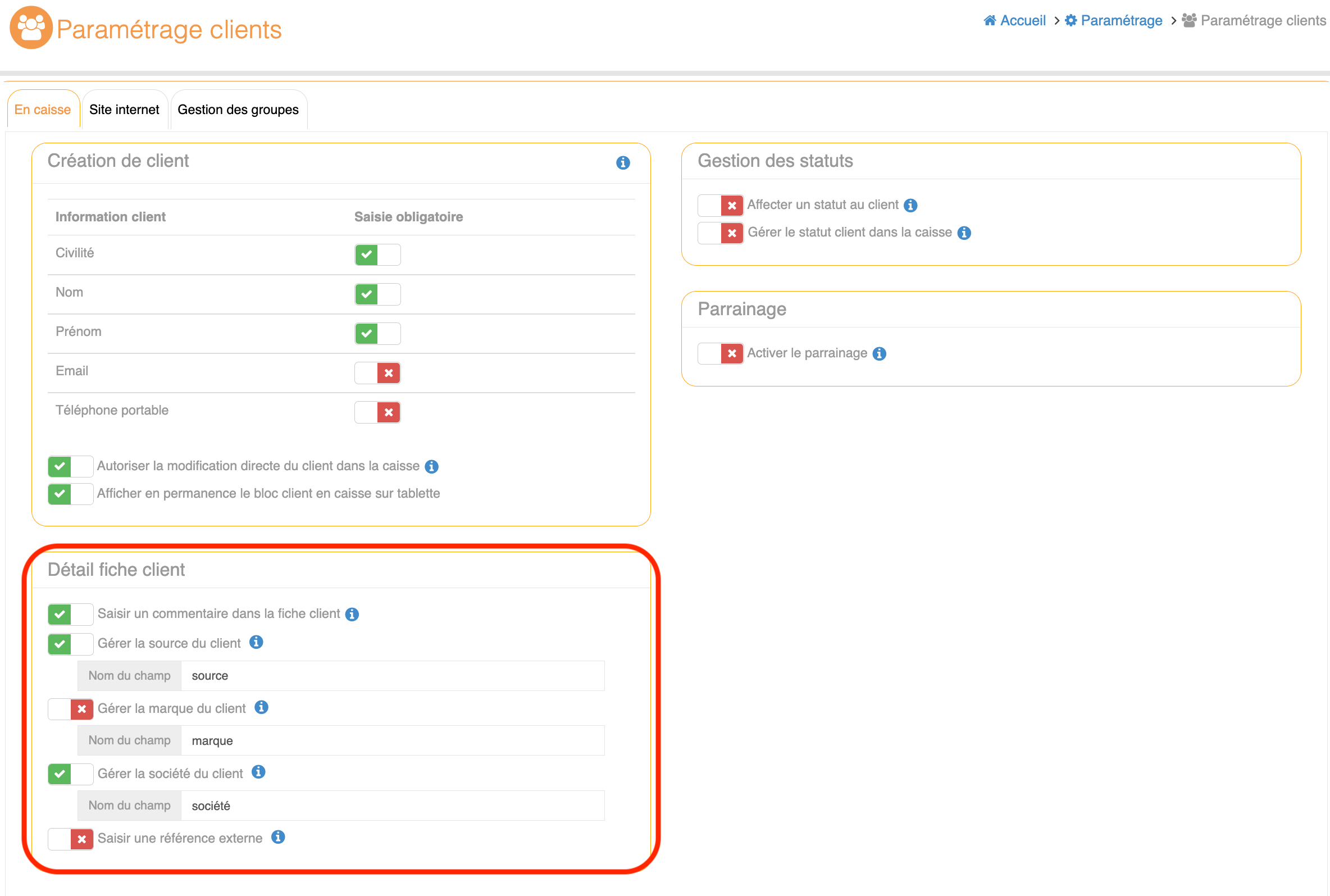
Task: Toggle Téléphone portable mandatory switch
Action: (x=377, y=412)
